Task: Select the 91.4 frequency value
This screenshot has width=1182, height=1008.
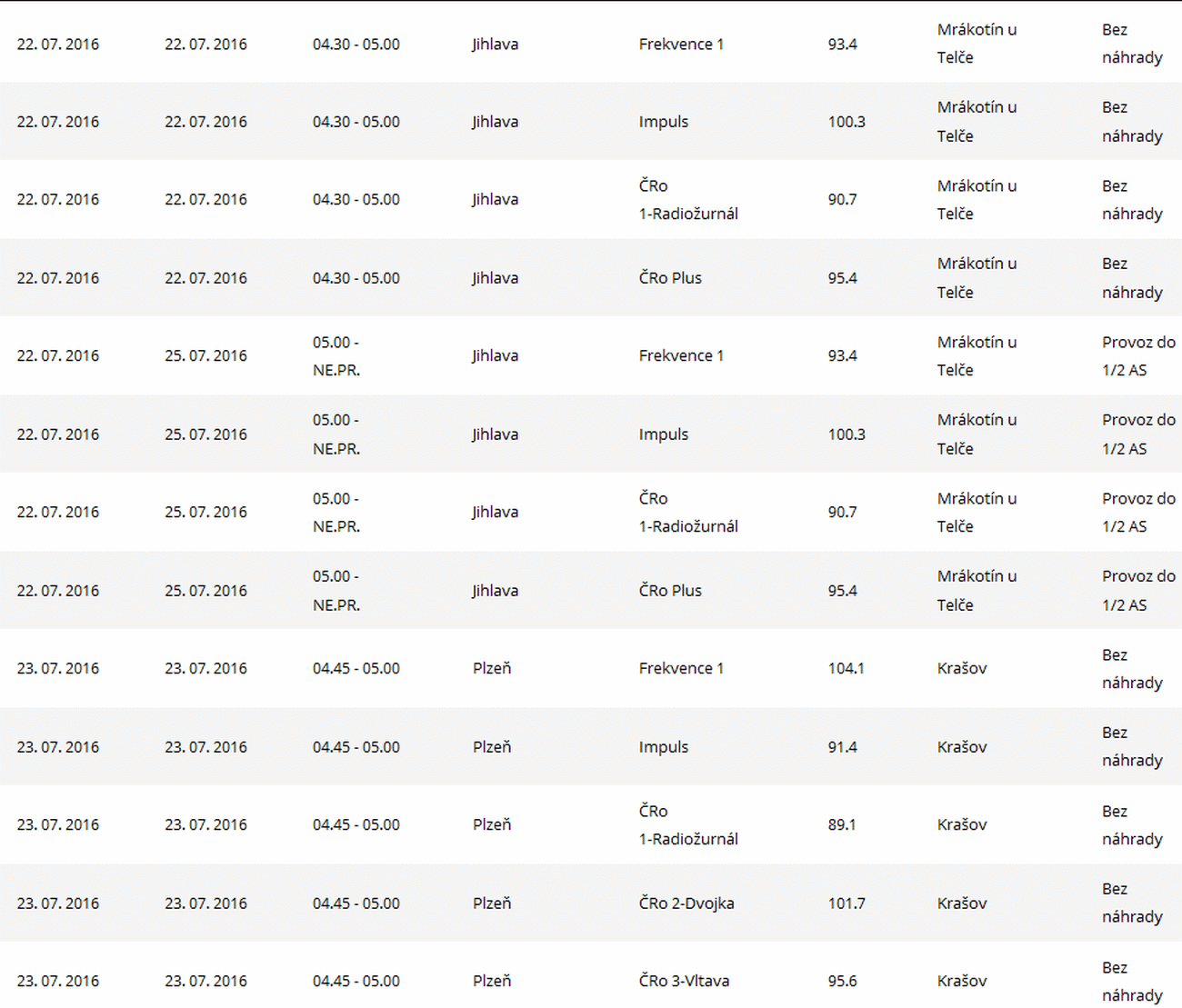Action: (x=842, y=747)
